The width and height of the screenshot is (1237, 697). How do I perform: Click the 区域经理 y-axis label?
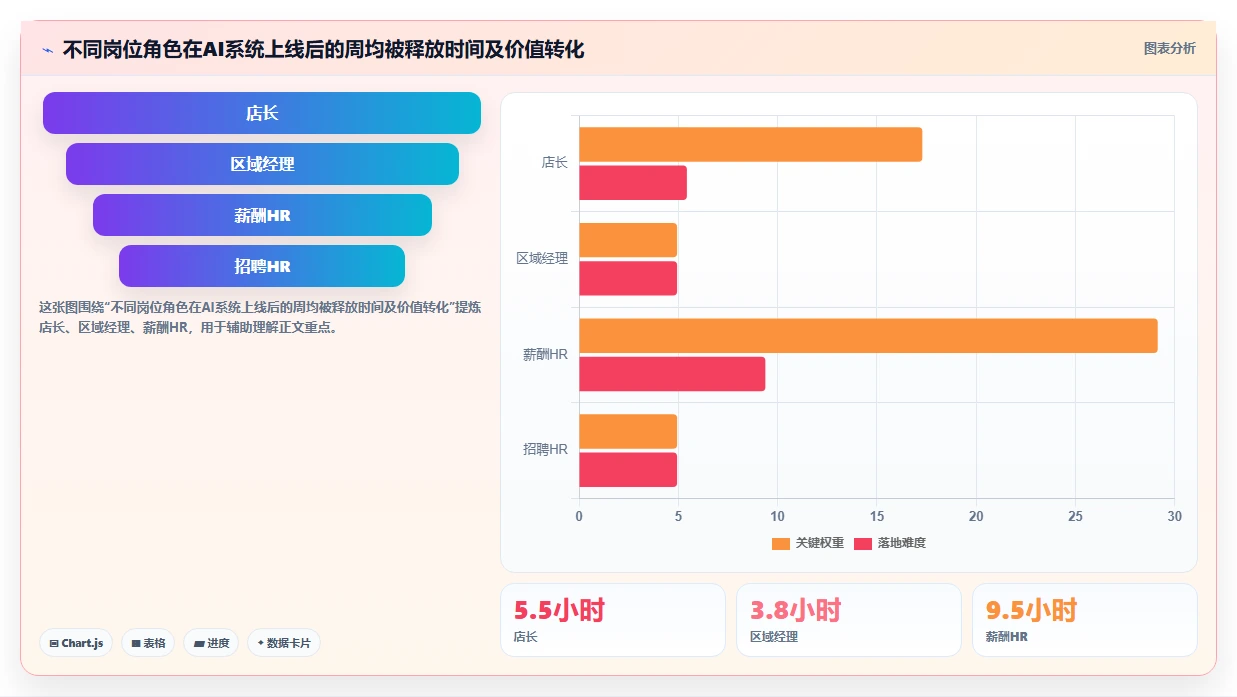[x=542, y=258]
